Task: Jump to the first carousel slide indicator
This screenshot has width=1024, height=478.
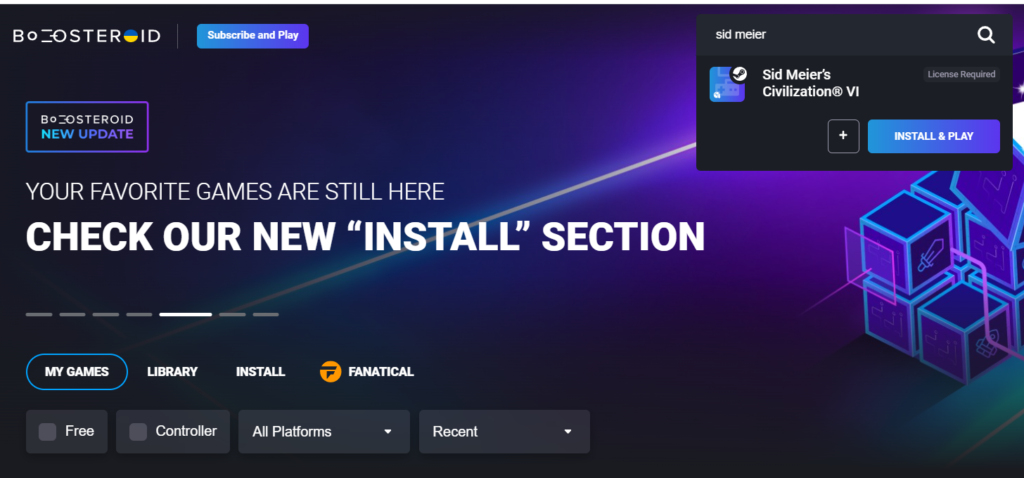Action: [x=39, y=315]
